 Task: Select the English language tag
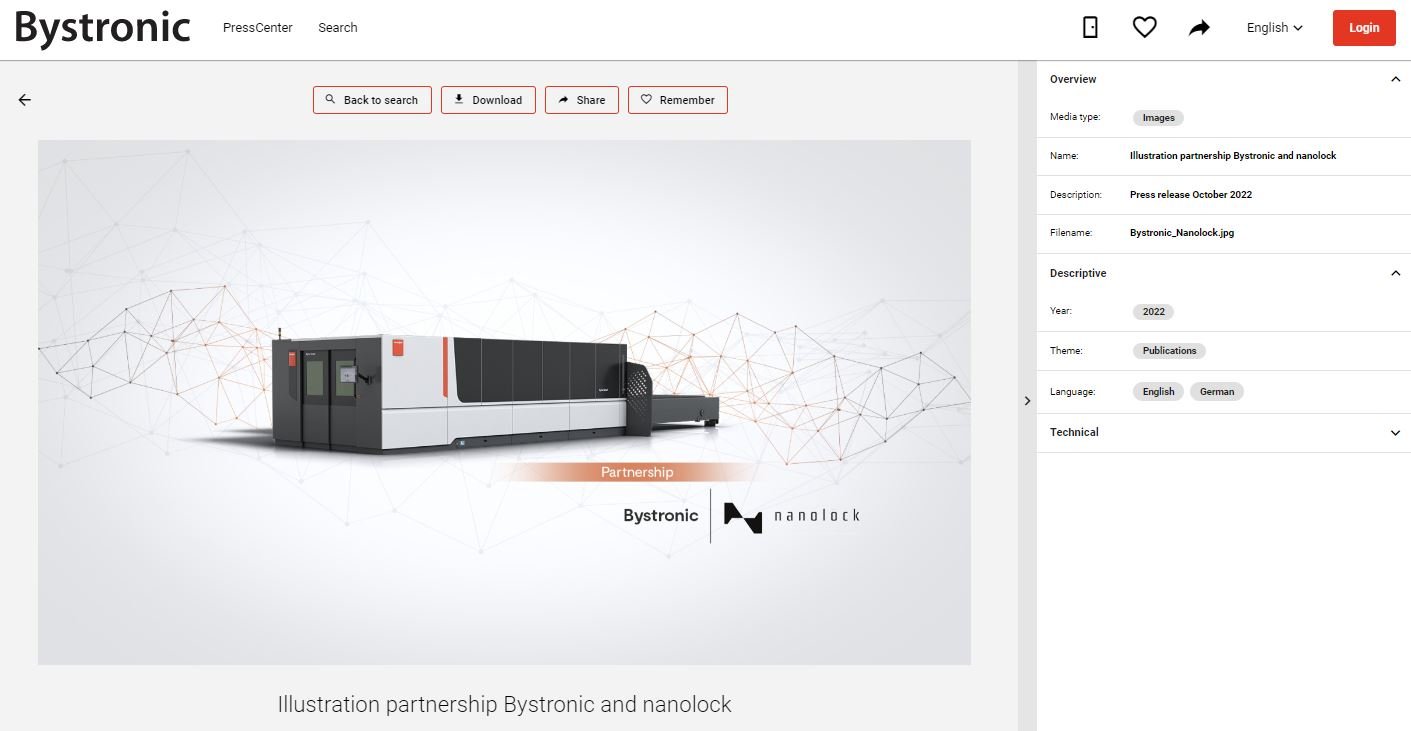1158,392
